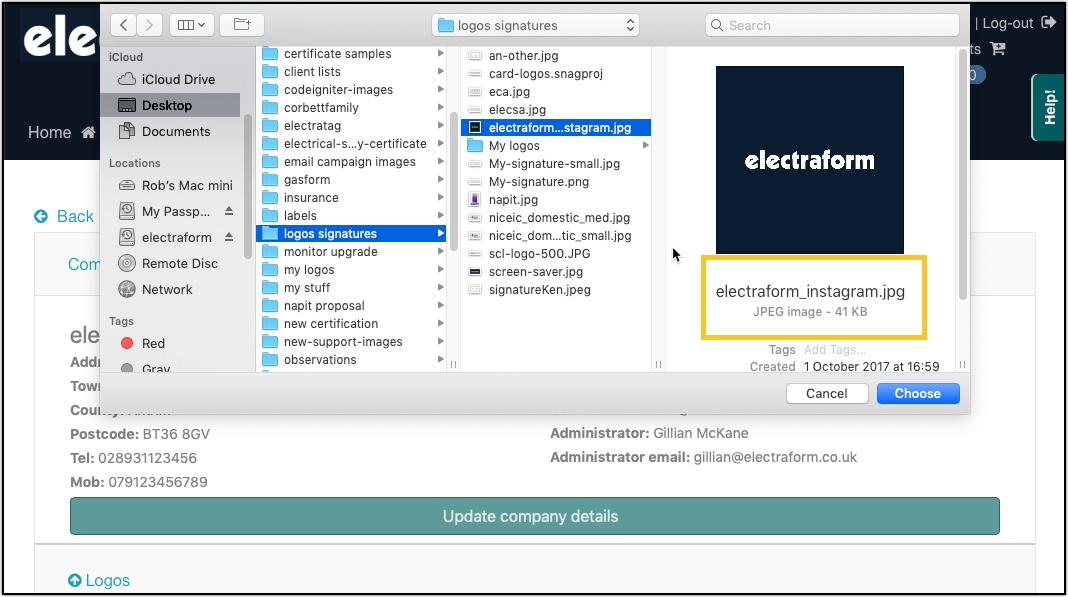
Task: Open the client lists folder
Action: (351, 72)
